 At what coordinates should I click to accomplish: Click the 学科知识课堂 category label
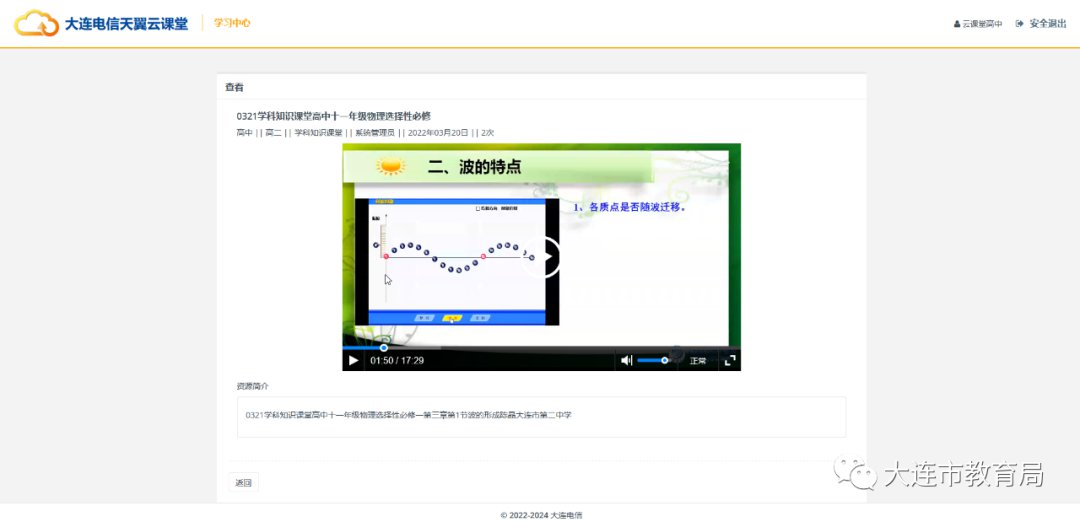point(318,132)
